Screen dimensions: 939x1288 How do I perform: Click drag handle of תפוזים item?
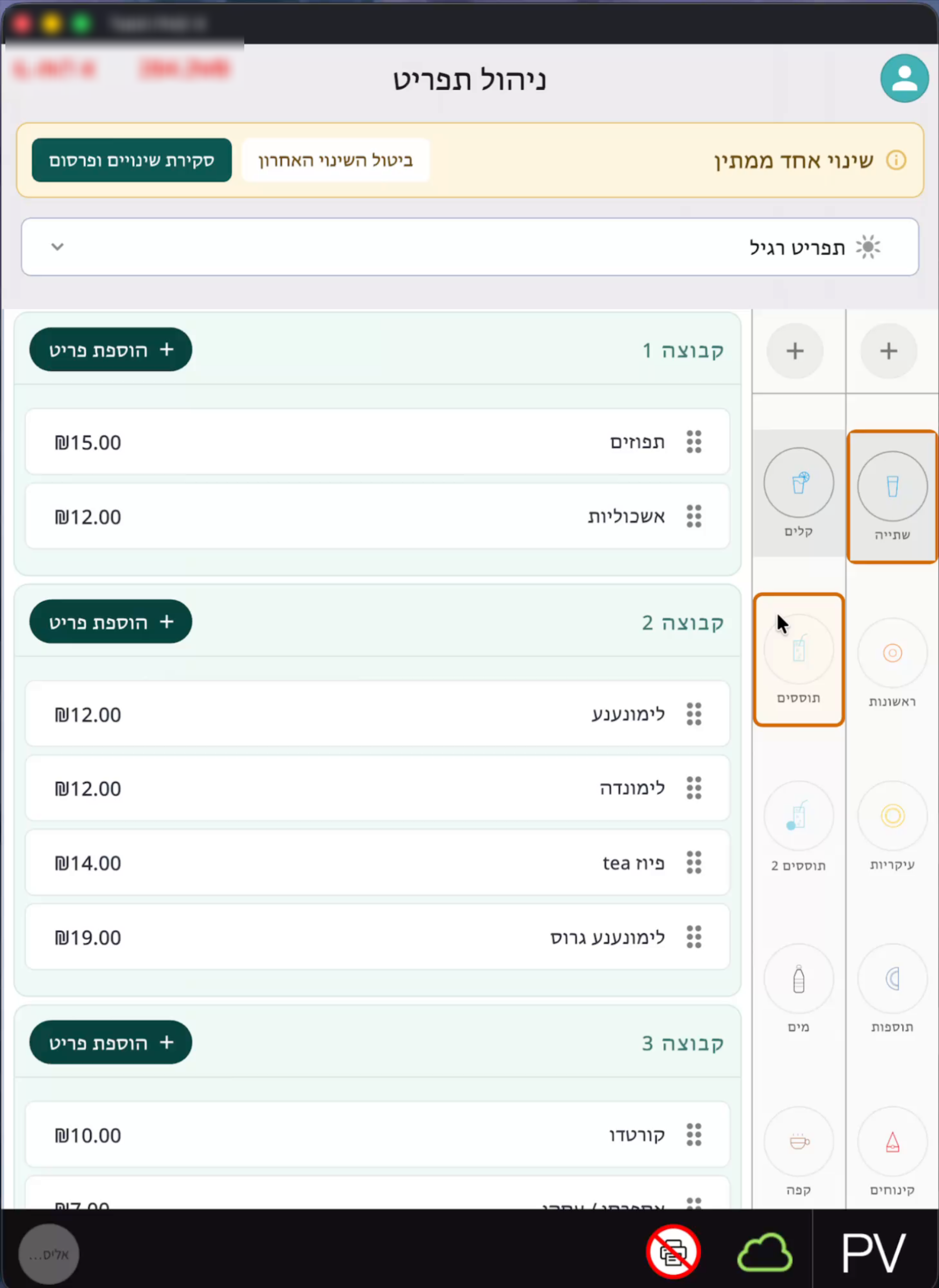(x=694, y=442)
